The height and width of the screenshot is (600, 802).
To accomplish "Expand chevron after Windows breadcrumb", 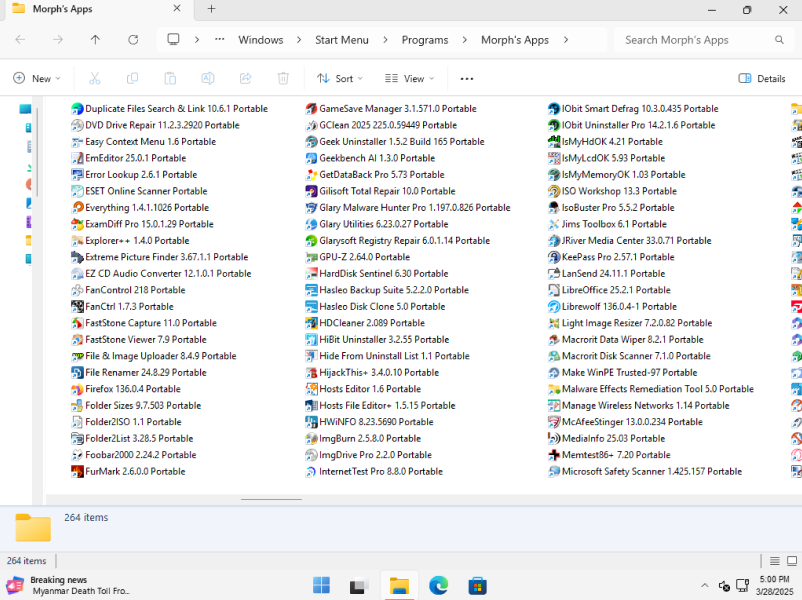I will tap(299, 40).
